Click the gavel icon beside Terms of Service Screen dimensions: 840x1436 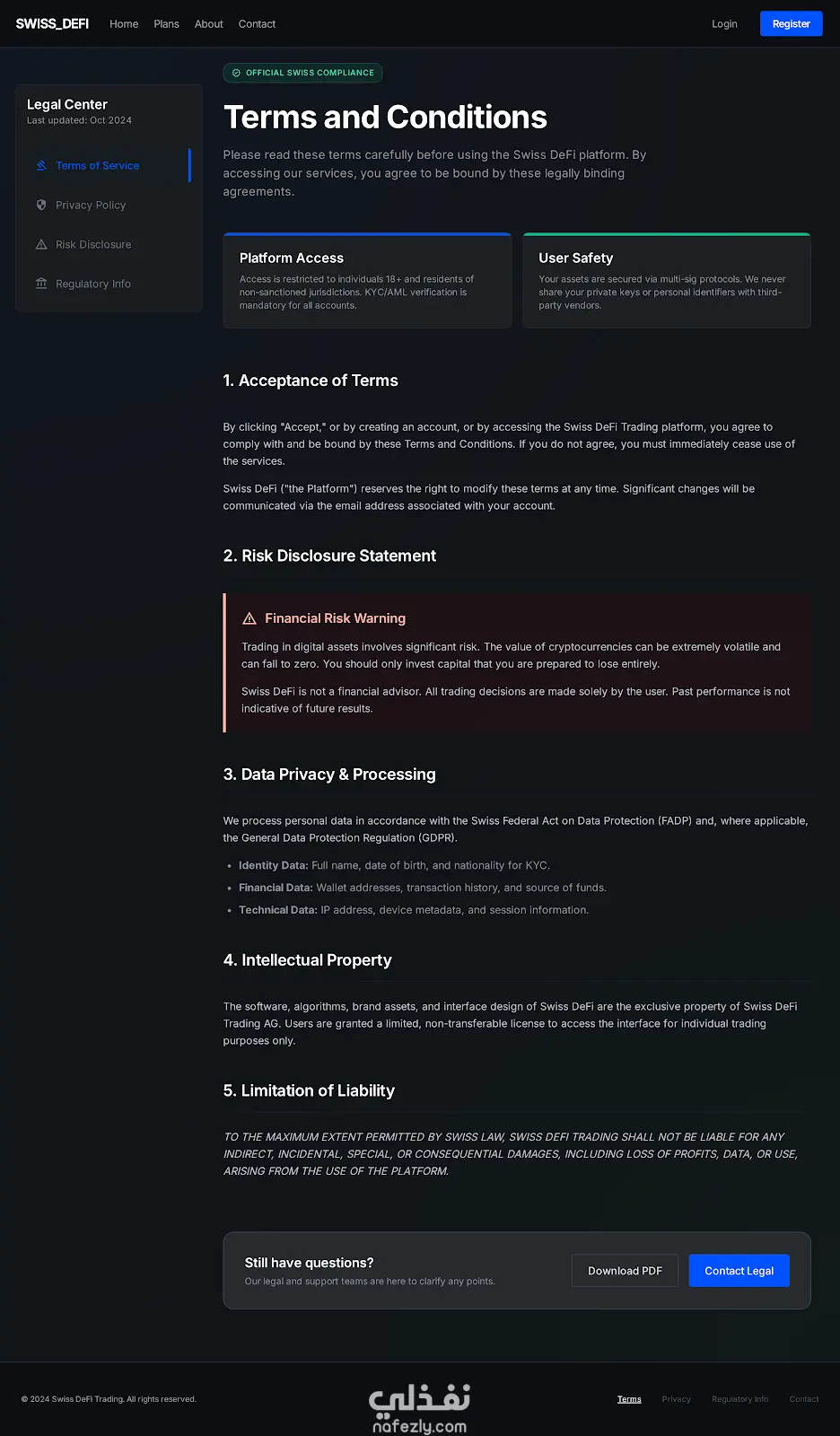coord(41,165)
